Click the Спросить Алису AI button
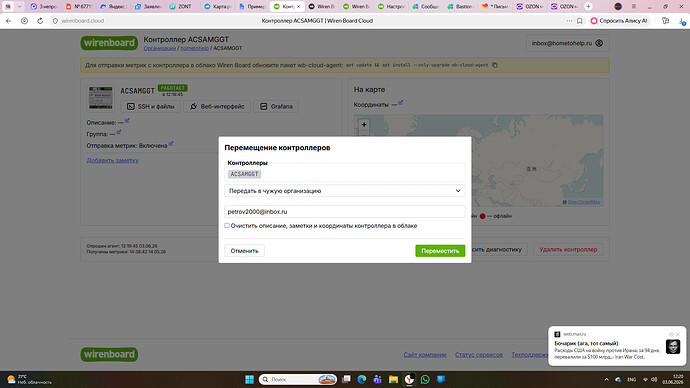690x388 pixels. (x=620, y=21)
